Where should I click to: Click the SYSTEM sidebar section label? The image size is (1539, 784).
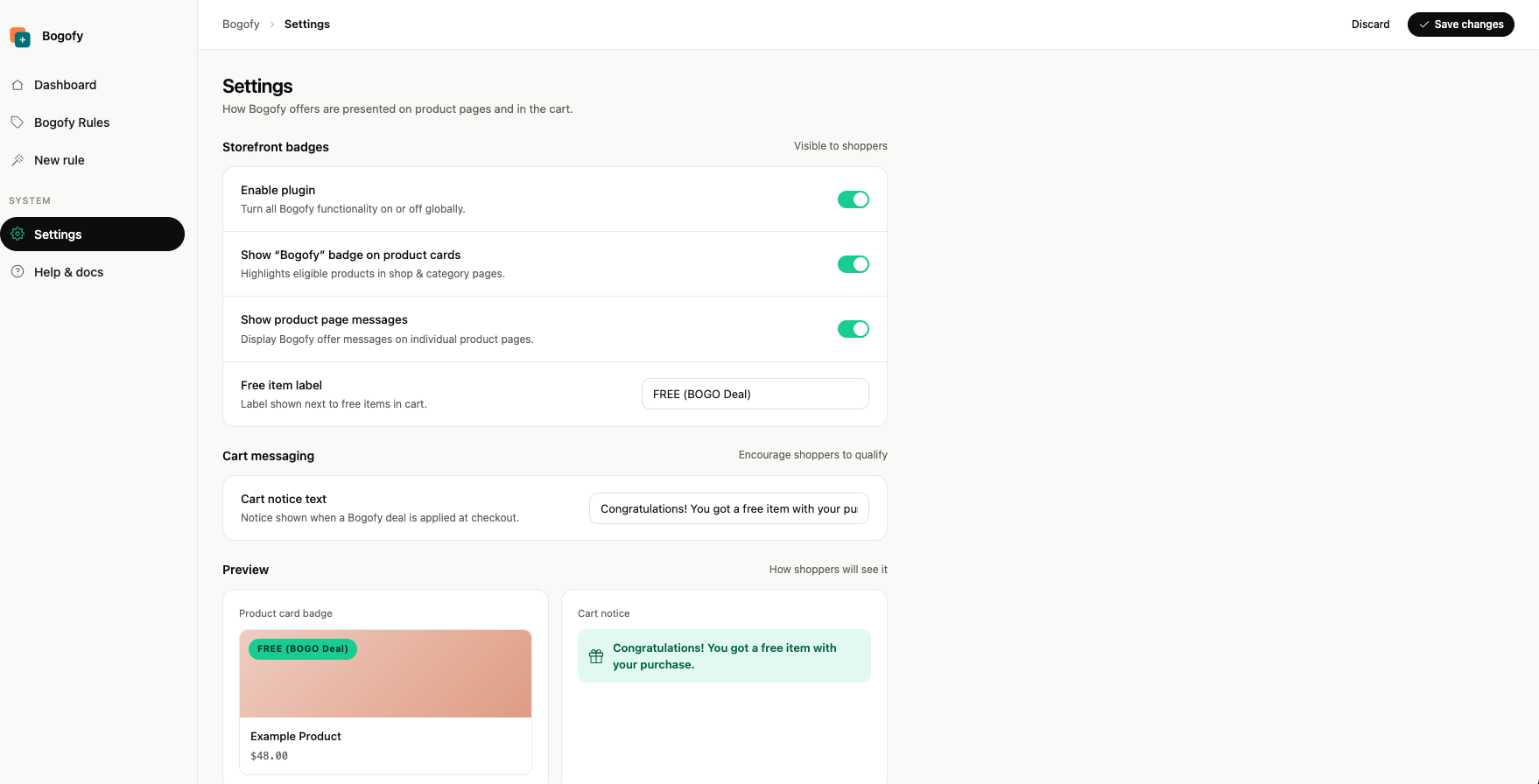coord(30,200)
